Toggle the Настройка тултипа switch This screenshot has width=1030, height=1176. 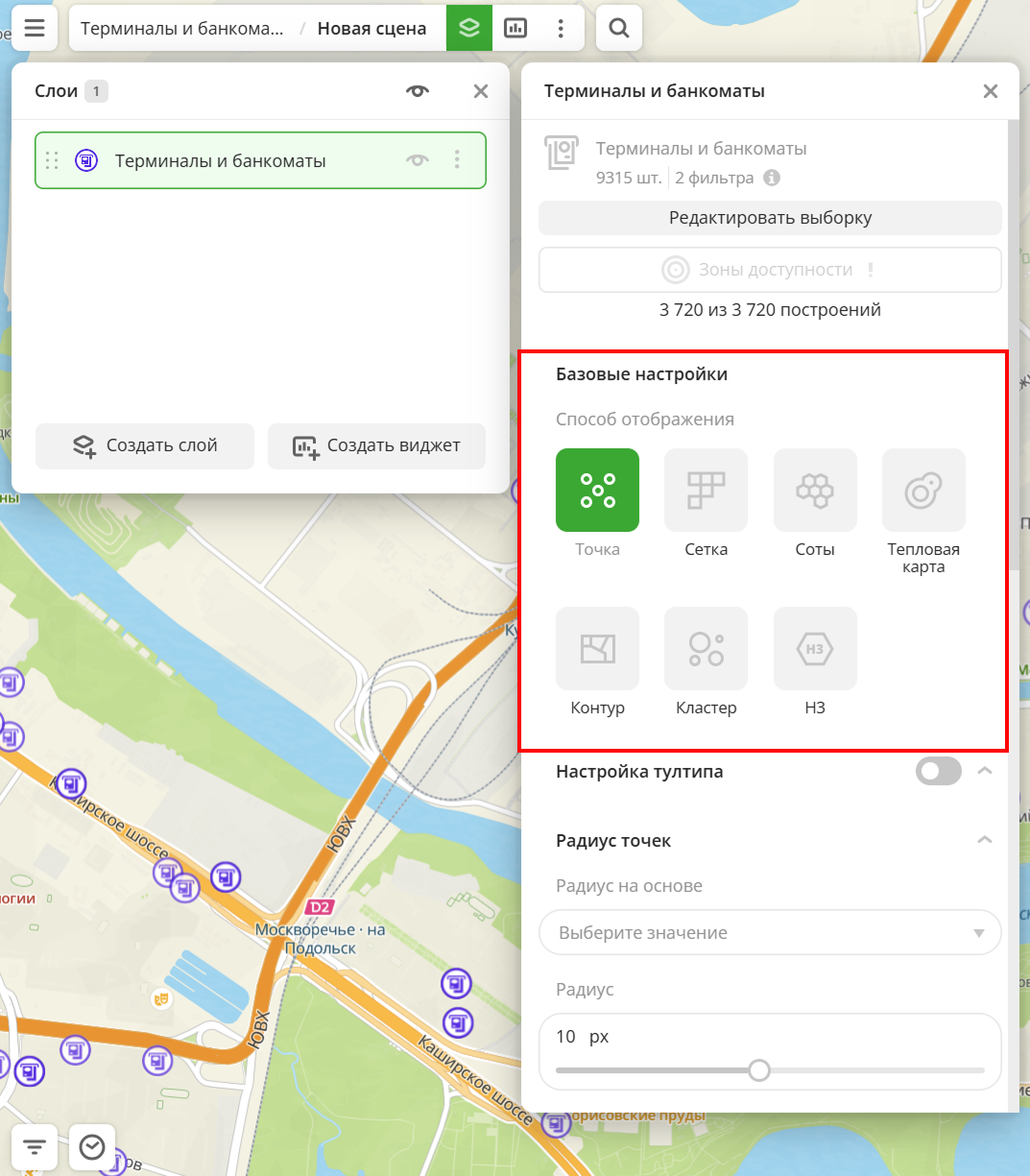(938, 771)
